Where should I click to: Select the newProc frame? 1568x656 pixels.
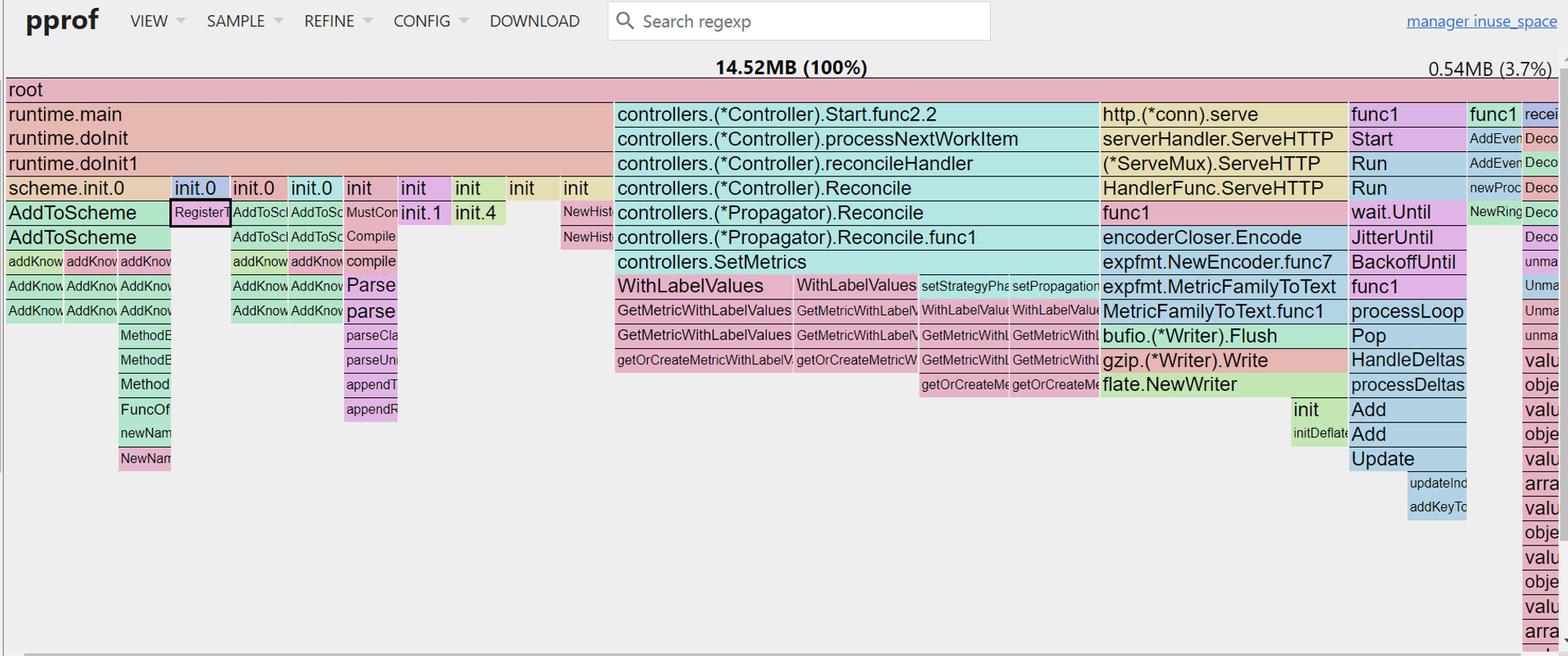click(1494, 188)
